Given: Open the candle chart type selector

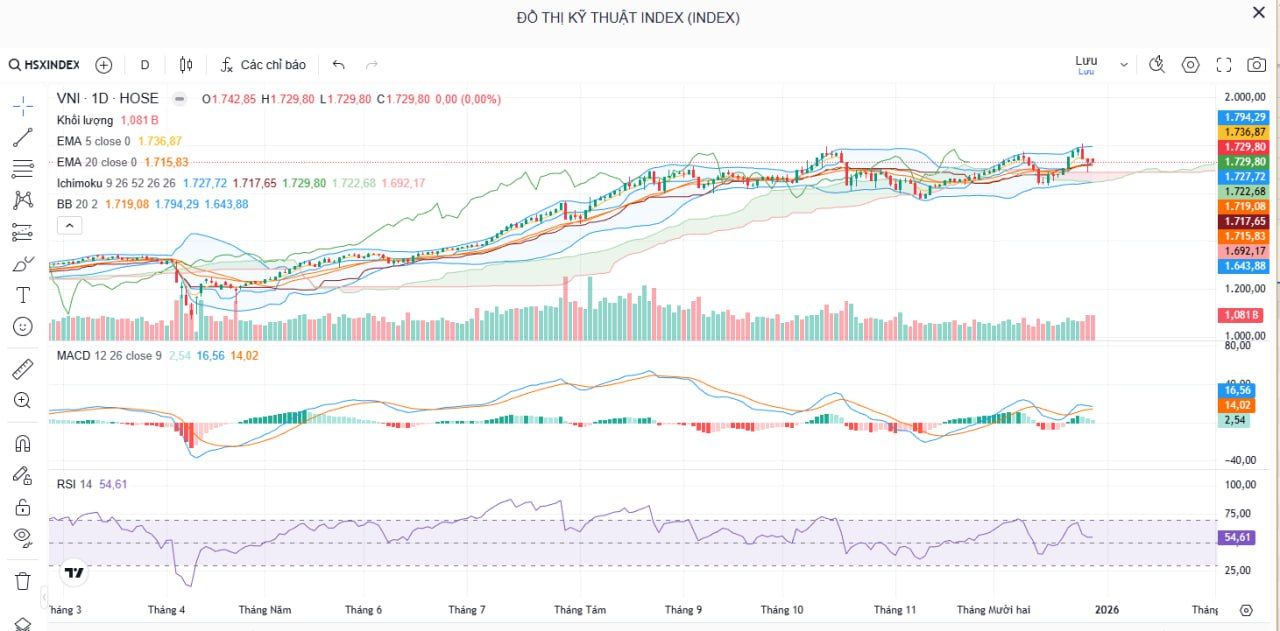Looking at the screenshot, I should [x=184, y=64].
